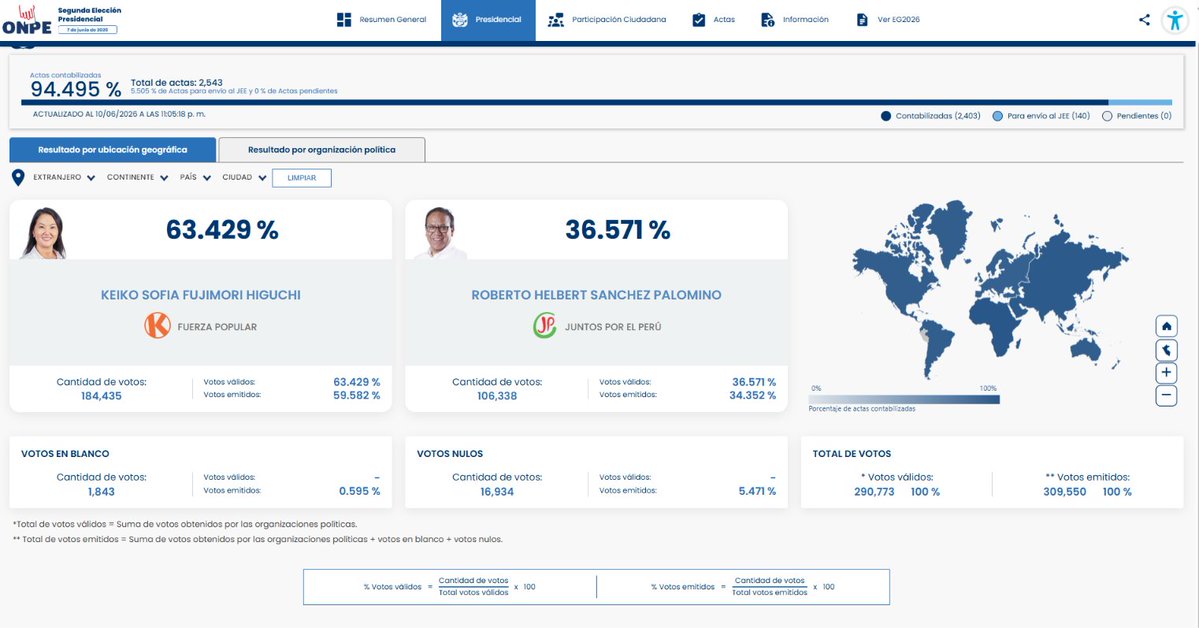Click the TOTAL DE VOTOS heading
The image size is (1199, 628).
click(852, 454)
